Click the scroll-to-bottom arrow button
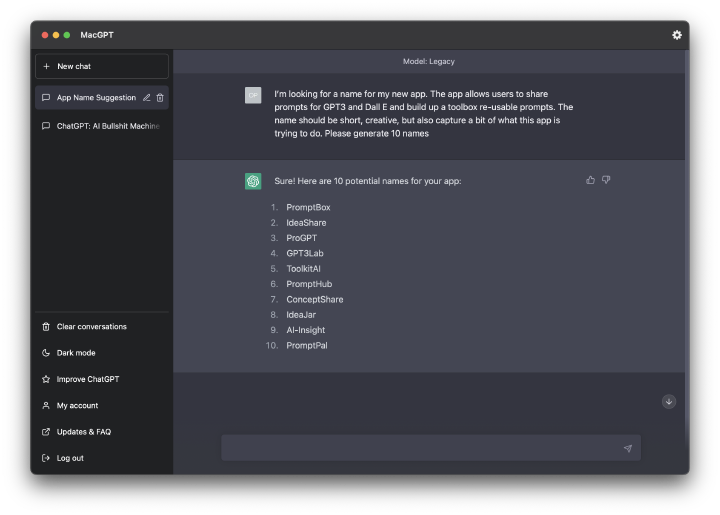 pos(669,402)
